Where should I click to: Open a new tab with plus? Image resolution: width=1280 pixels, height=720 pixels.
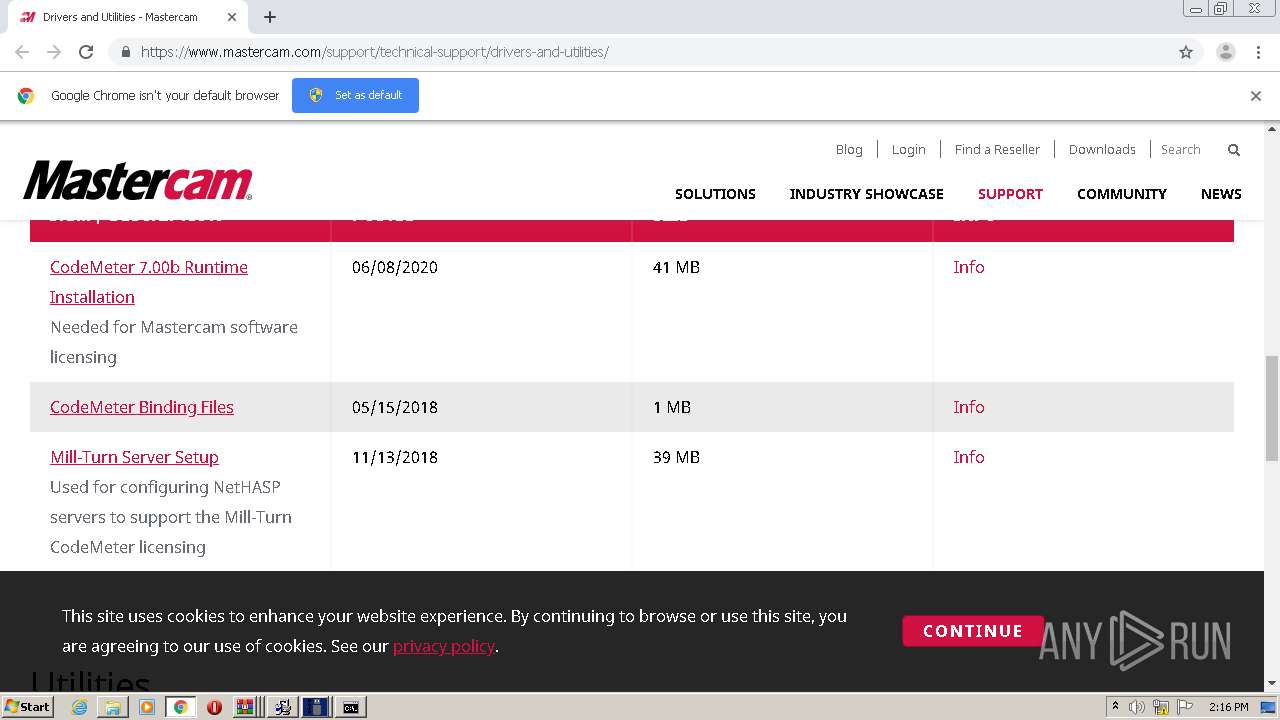(x=270, y=17)
